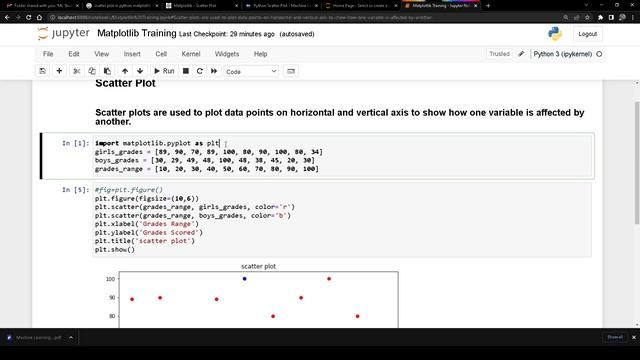Open the Cell menu
This screenshot has height=360, width=640.
coord(161,54)
